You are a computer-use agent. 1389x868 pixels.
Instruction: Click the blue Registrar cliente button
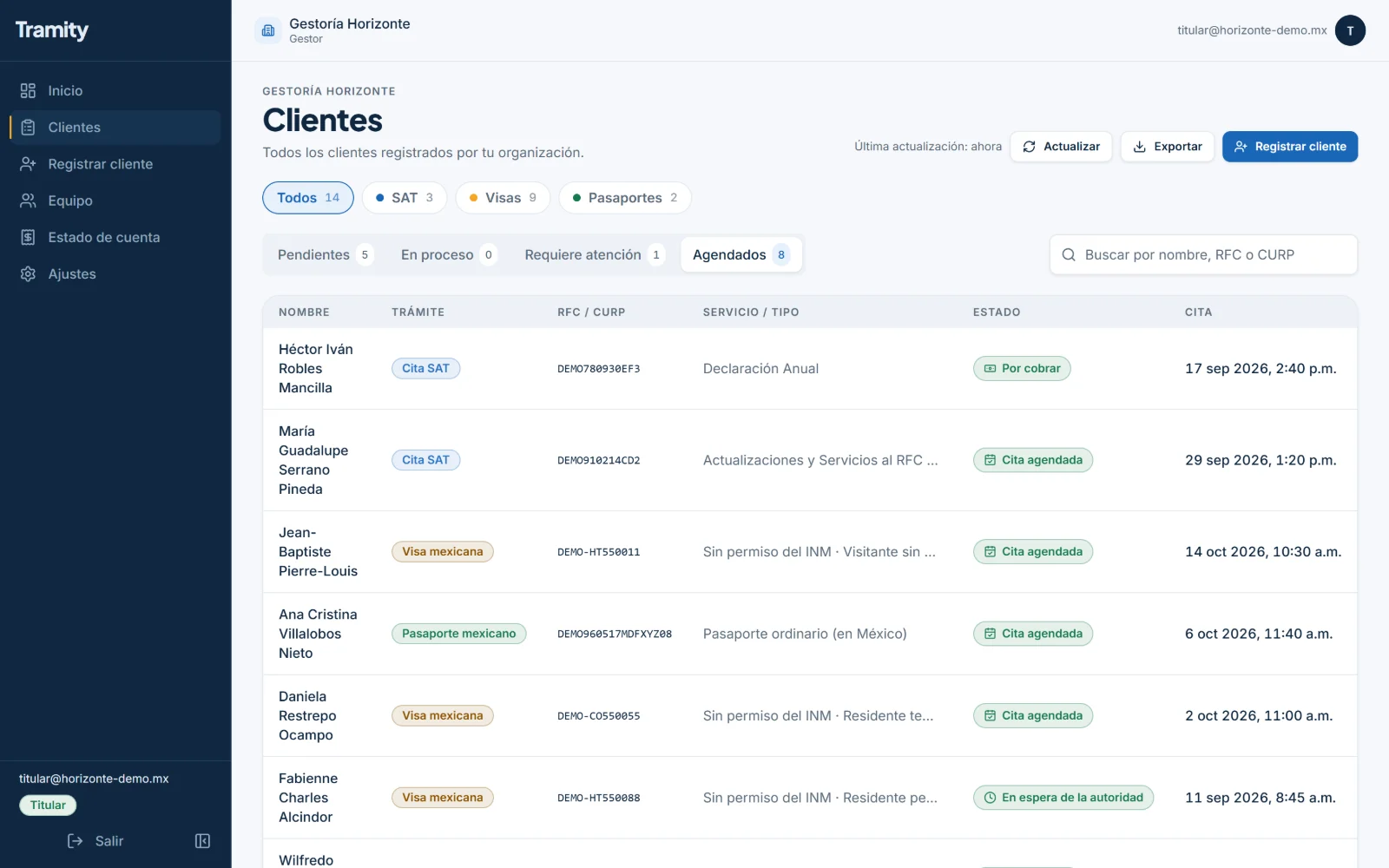[x=1290, y=147]
